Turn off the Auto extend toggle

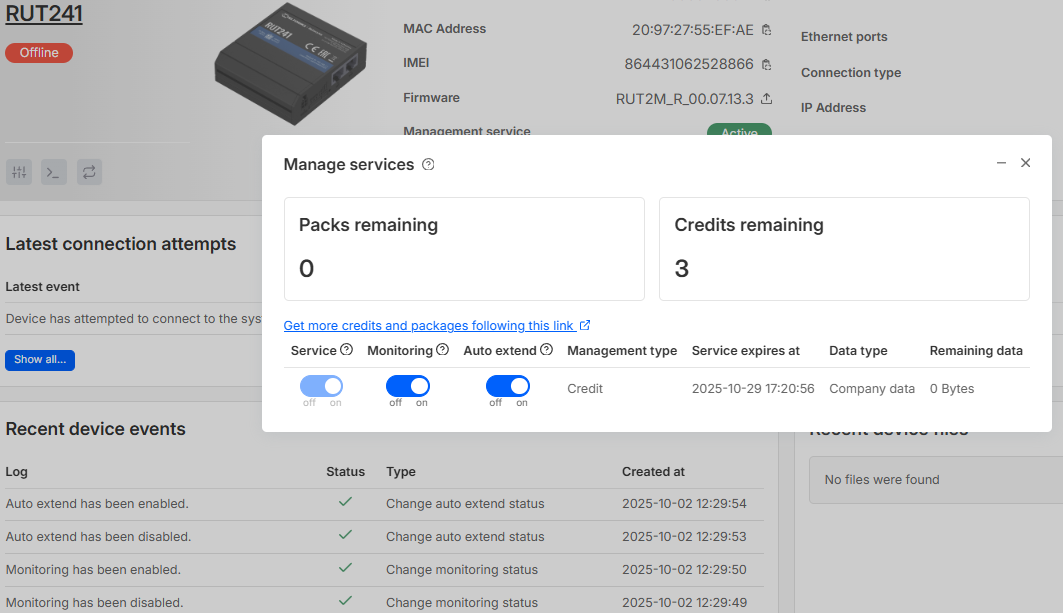point(508,386)
